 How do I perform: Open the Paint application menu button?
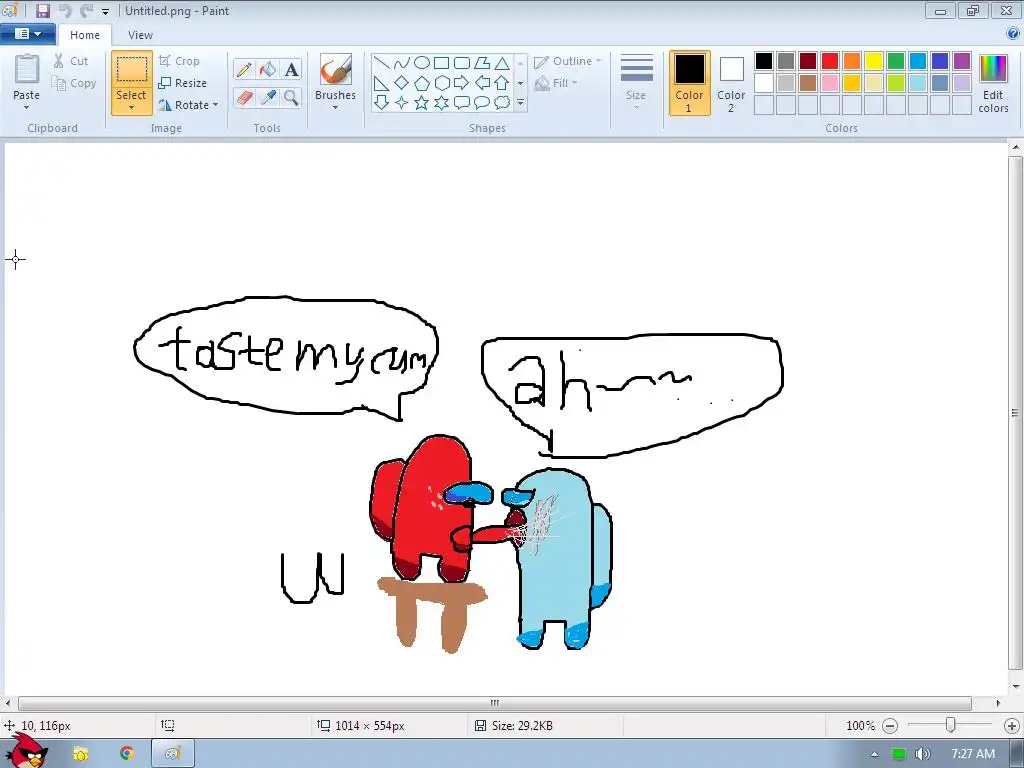coord(27,34)
